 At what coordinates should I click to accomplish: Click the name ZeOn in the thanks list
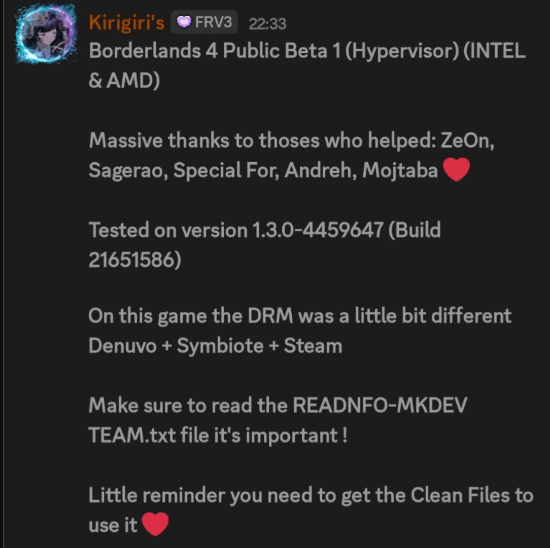point(467,141)
